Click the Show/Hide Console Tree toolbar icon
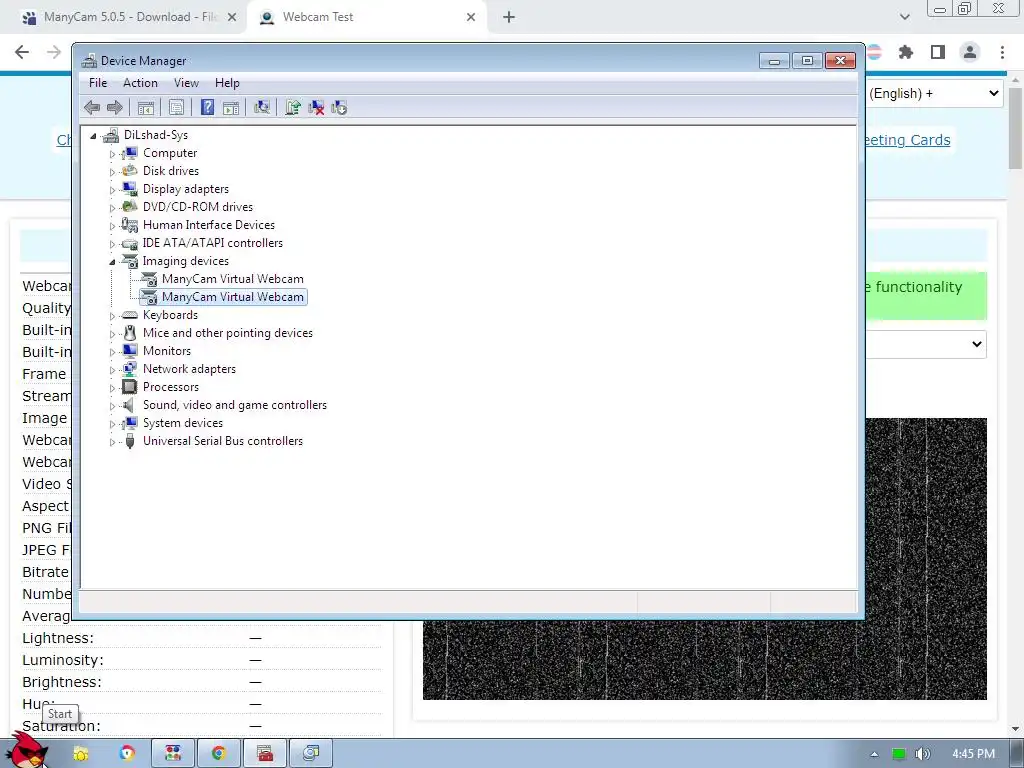1024x768 pixels. (x=146, y=108)
